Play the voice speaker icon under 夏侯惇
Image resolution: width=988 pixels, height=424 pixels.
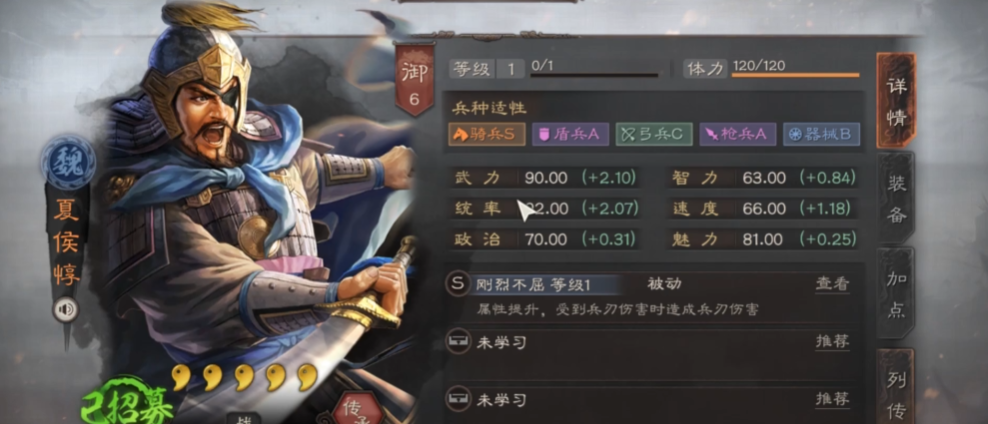[65, 309]
